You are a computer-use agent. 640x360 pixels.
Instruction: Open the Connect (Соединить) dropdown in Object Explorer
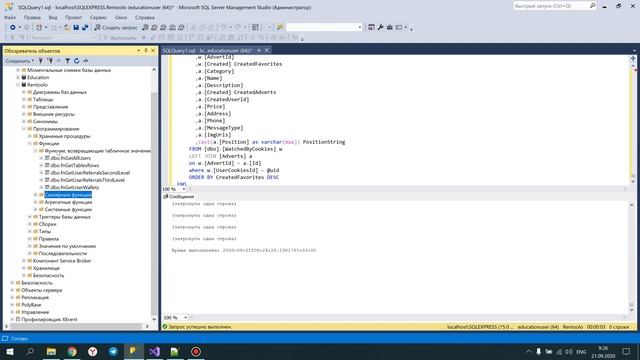click(20, 61)
